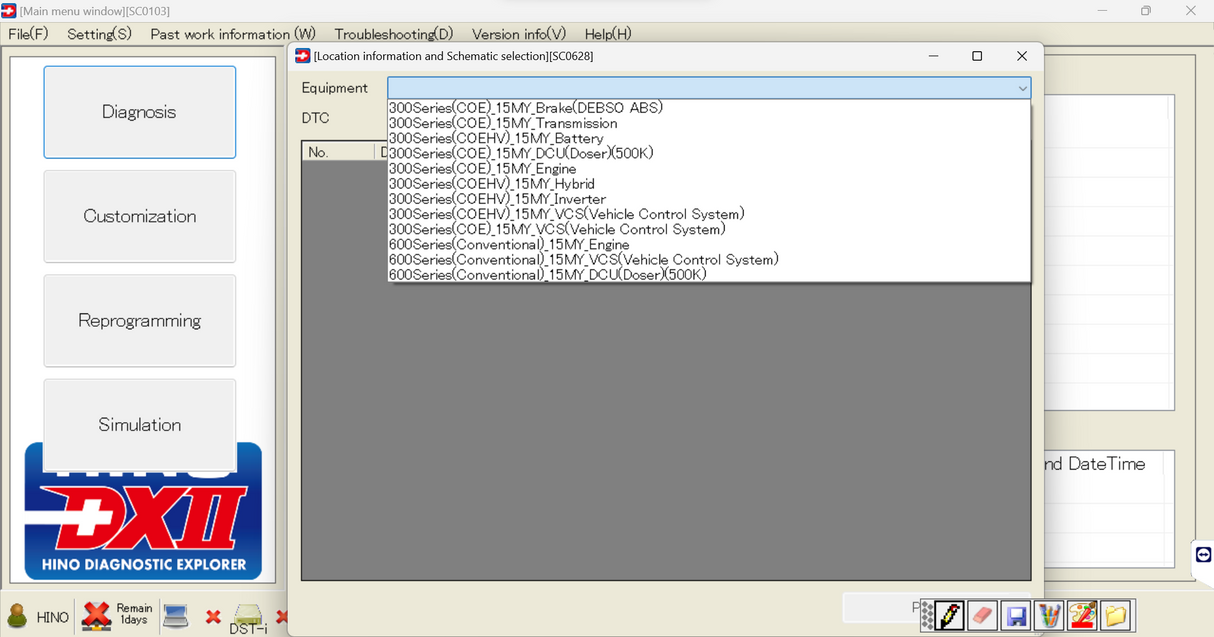
Task: Open the Troubleshooting(D) menu
Action: (x=393, y=34)
